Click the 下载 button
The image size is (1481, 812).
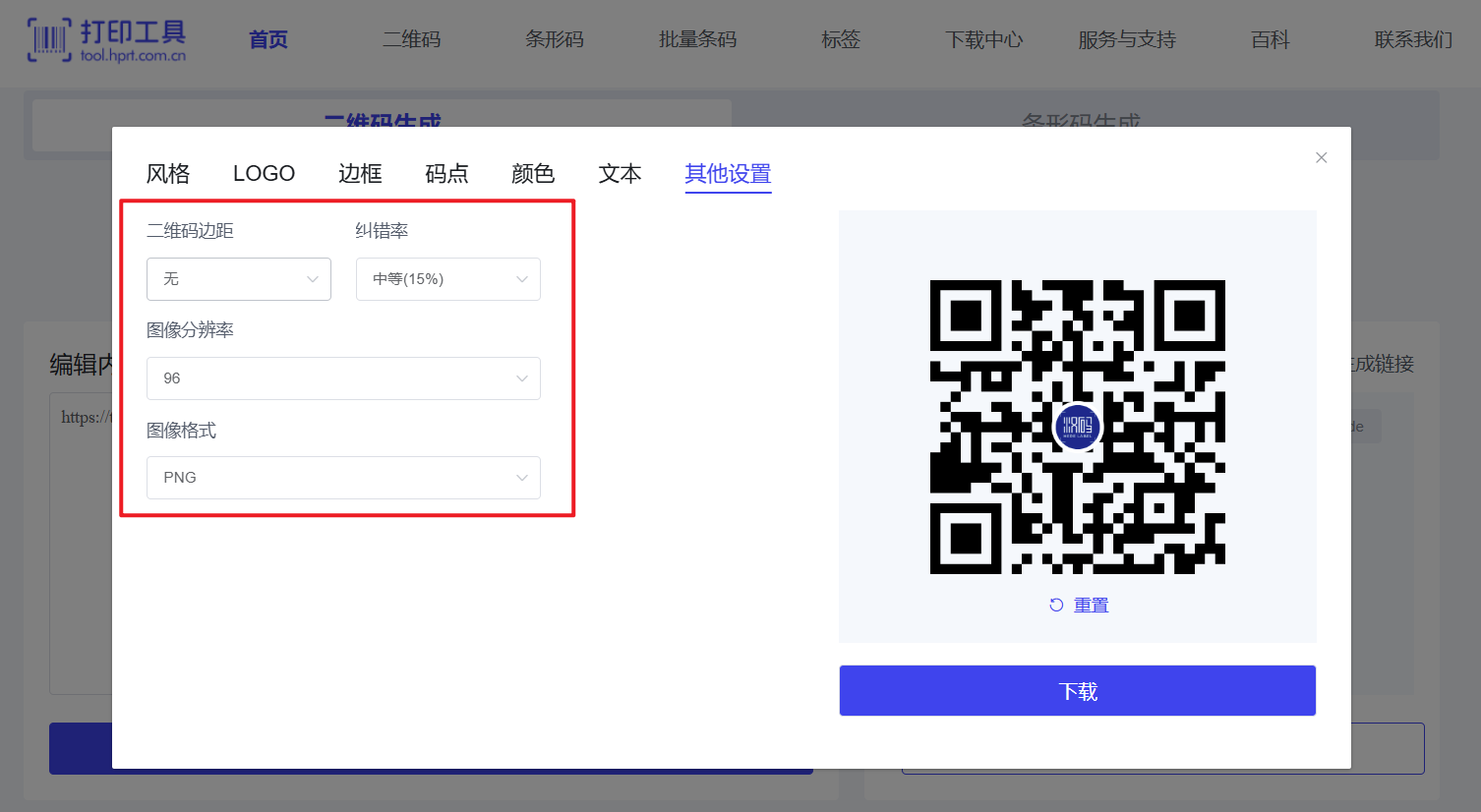point(1078,691)
